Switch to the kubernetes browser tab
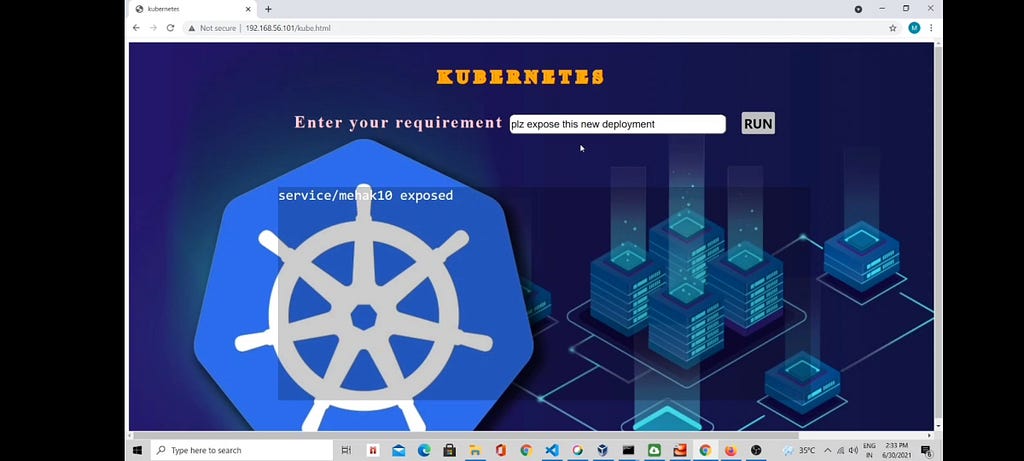This screenshot has width=1024, height=461. pyautogui.click(x=193, y=9)
